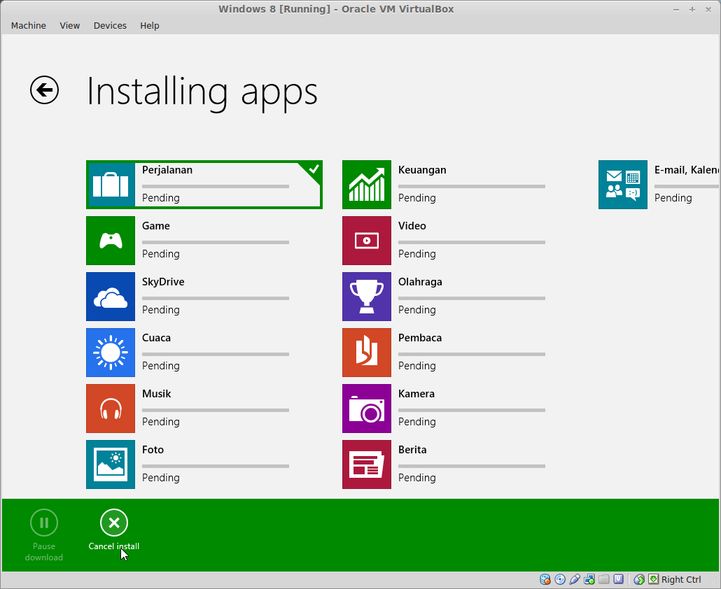Click 'Pending' status under Video
This screenshot has width=721, height=589.
point(417,254)
